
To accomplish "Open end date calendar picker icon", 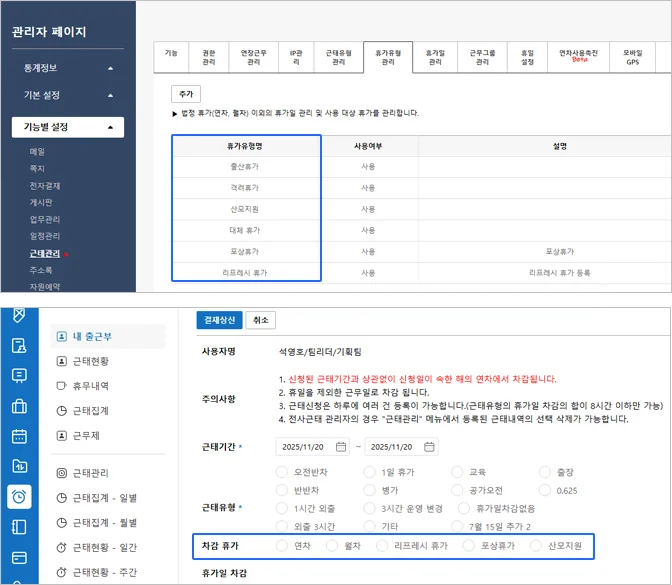I will click(433, 446).
